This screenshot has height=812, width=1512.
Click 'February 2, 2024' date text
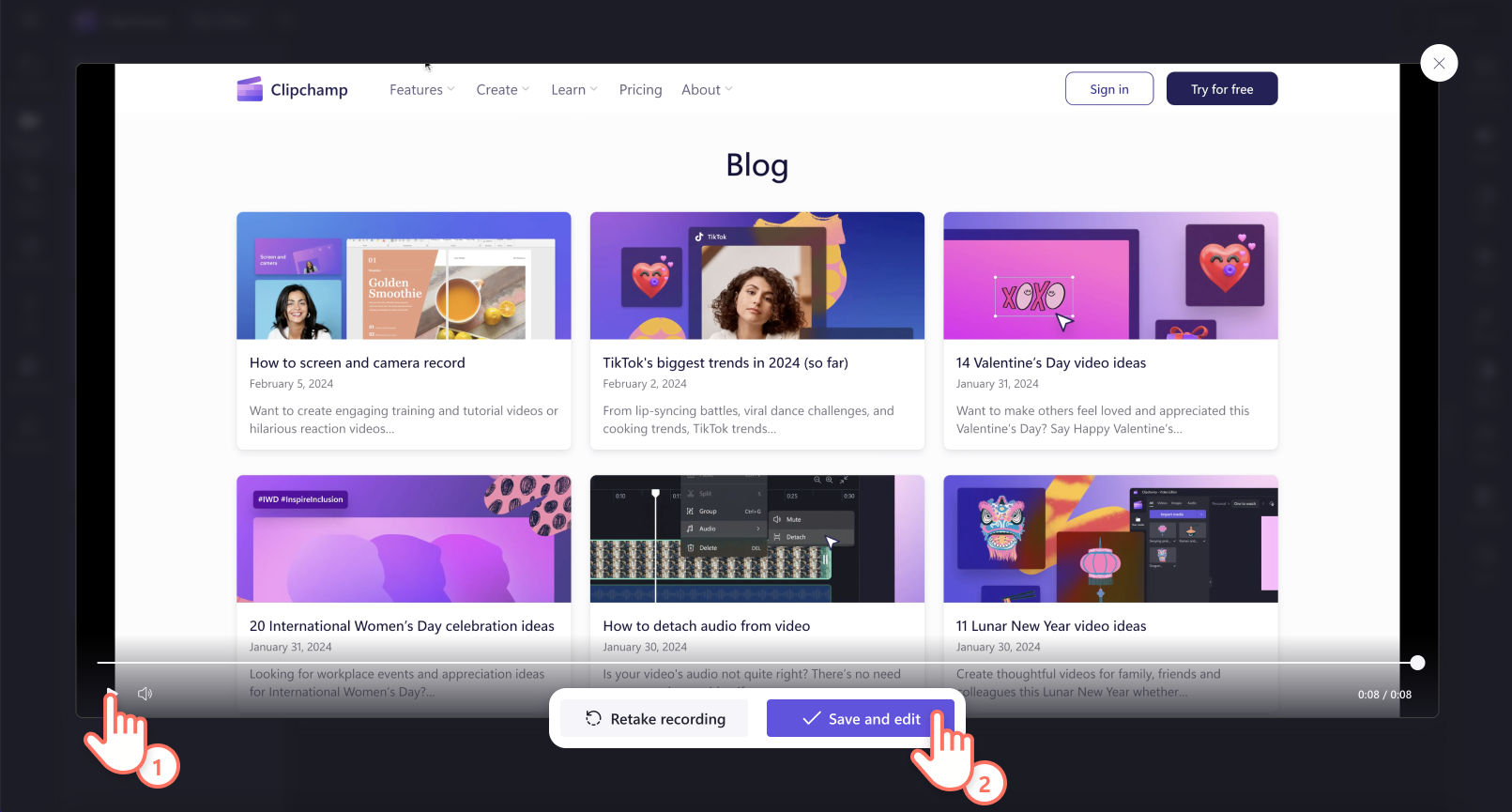coord(645,384)
